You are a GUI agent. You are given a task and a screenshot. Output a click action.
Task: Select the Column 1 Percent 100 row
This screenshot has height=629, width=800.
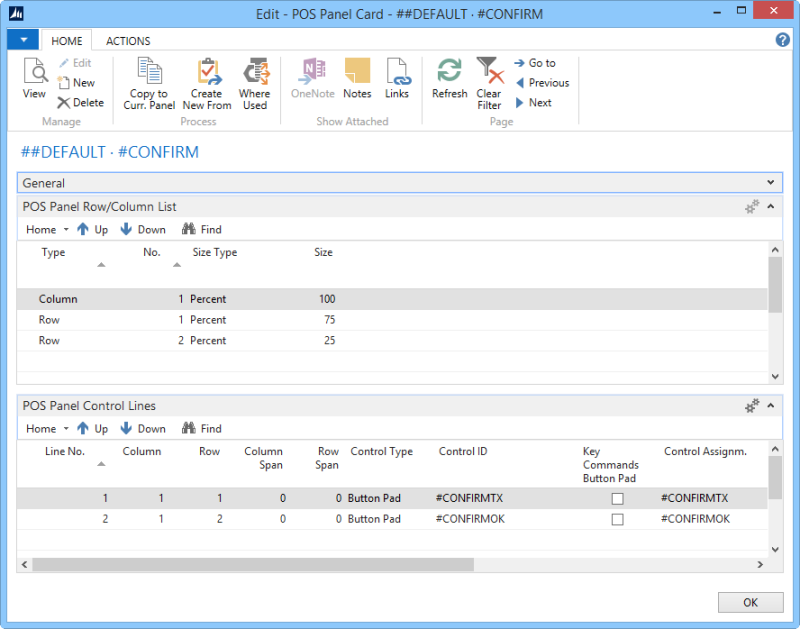[x=392, y=299]
